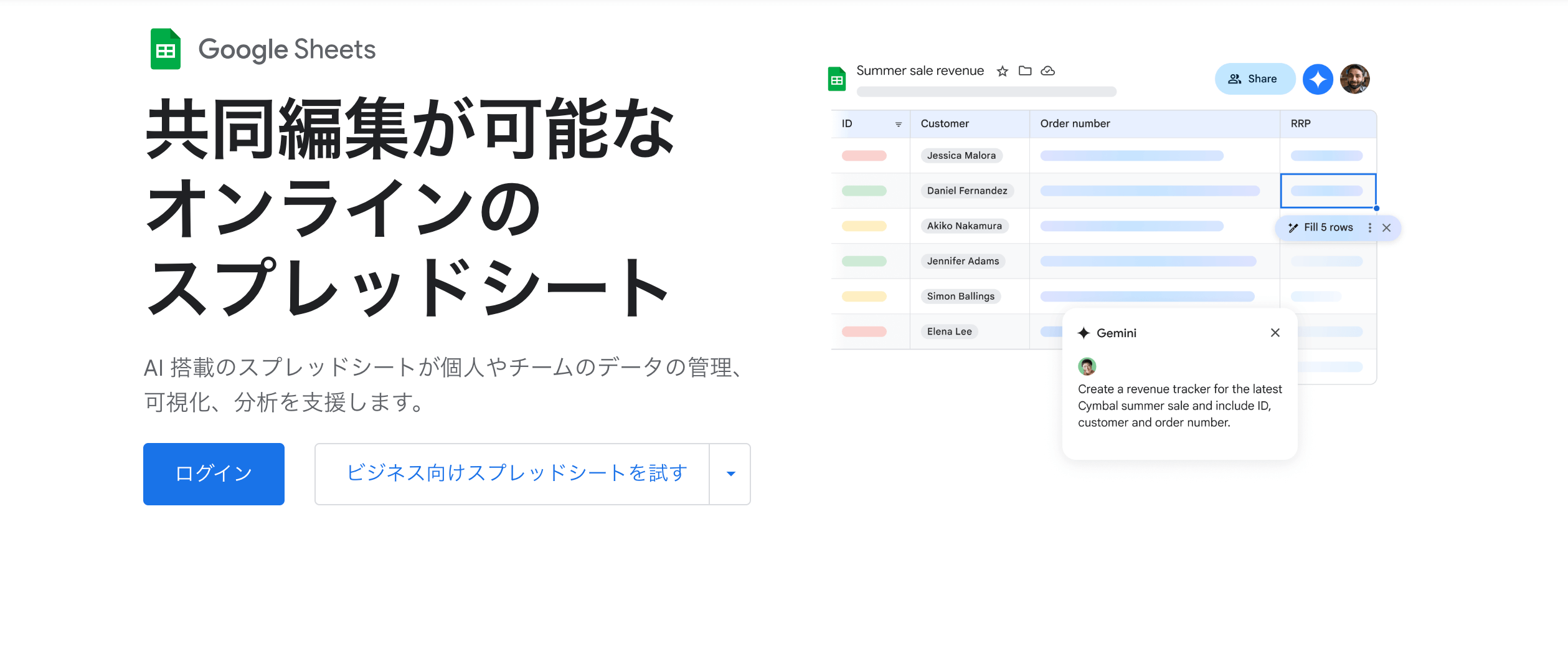Click the wand icon in Fill 5 rows chip
This screenshot has width=1568, height=648.
point(1293,227)
